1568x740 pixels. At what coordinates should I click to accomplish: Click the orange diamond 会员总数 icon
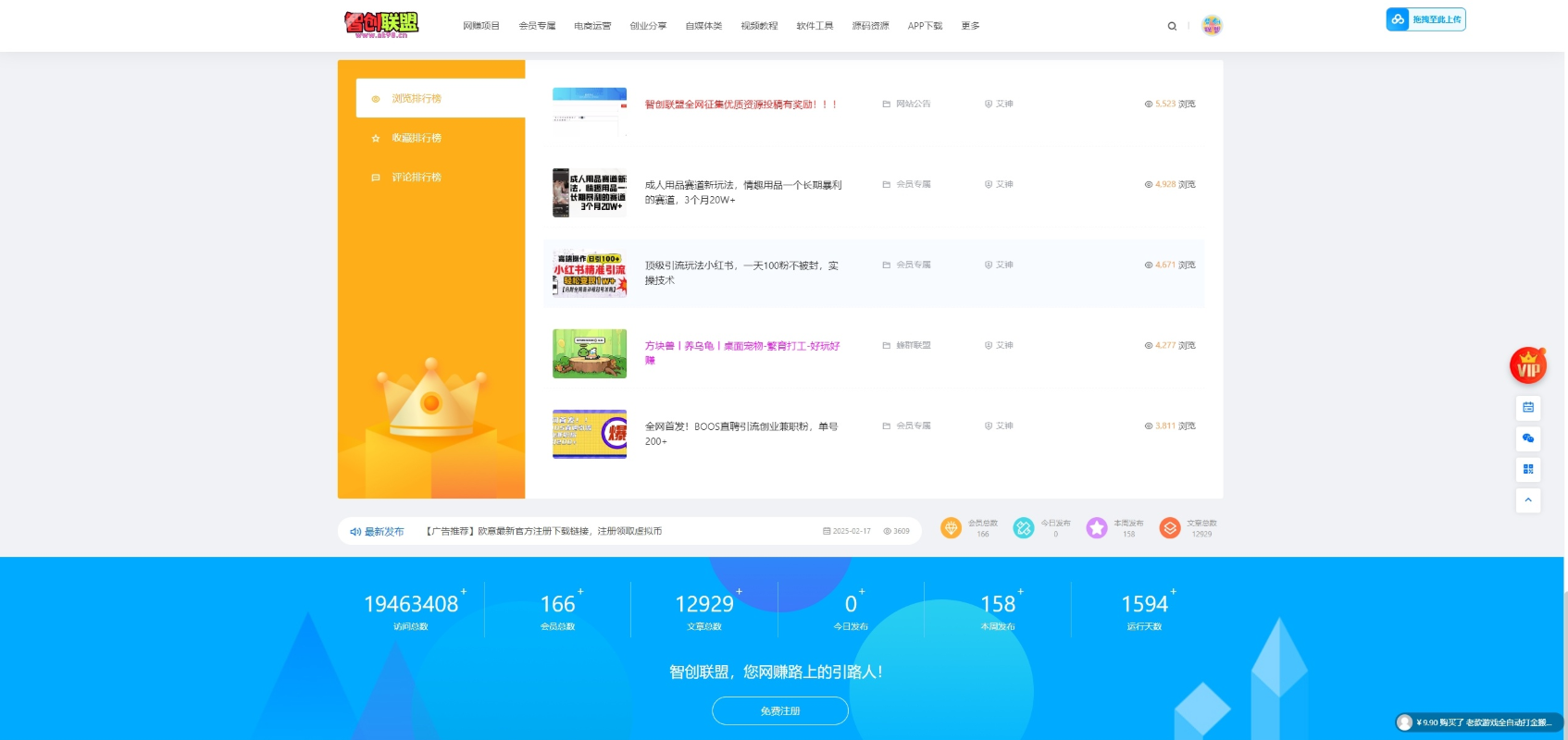tap(951, 528)
